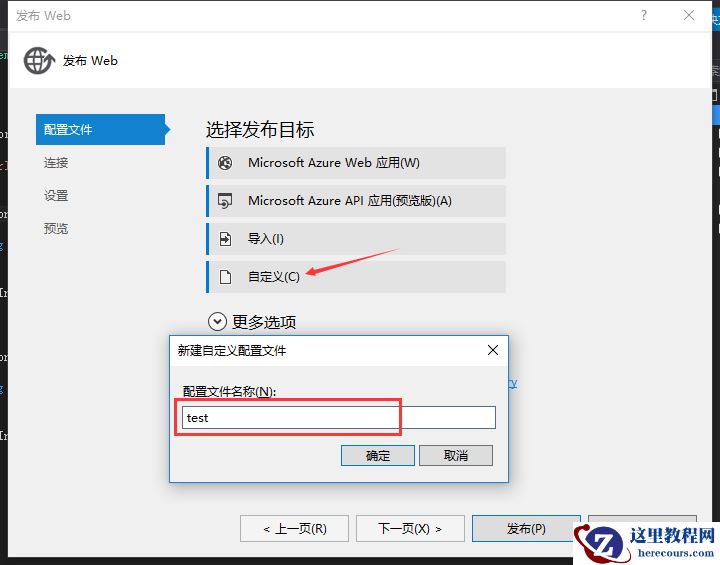Switch to the 预览 step

coord(56,228)
